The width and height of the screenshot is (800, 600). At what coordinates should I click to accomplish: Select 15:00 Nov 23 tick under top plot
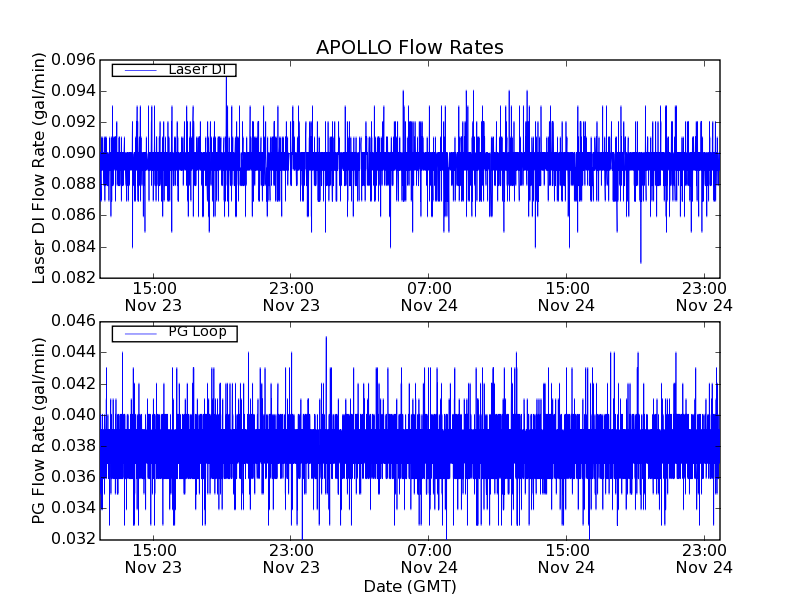pos(152,296)
